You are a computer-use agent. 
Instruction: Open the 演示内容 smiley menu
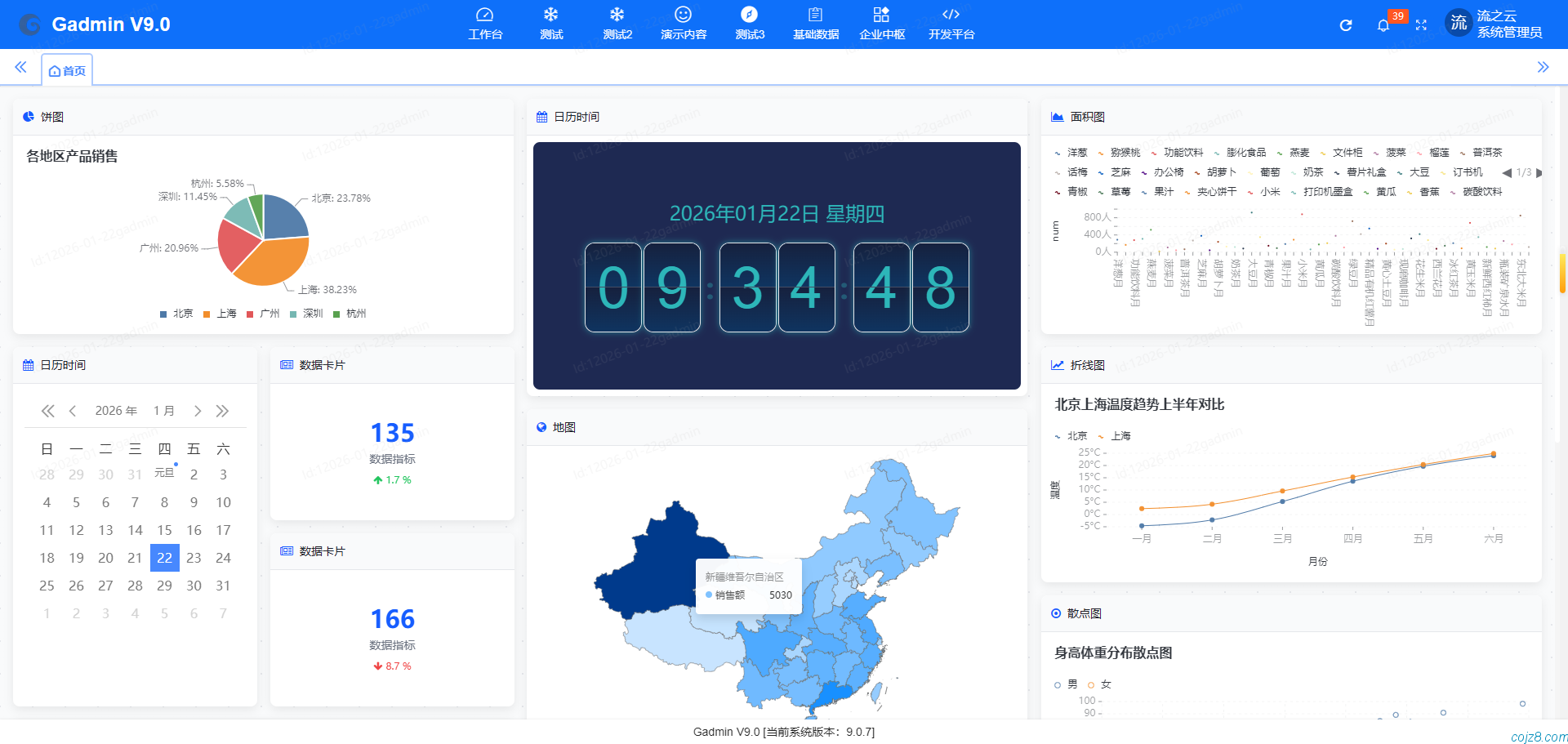click(x=684, y=24)
